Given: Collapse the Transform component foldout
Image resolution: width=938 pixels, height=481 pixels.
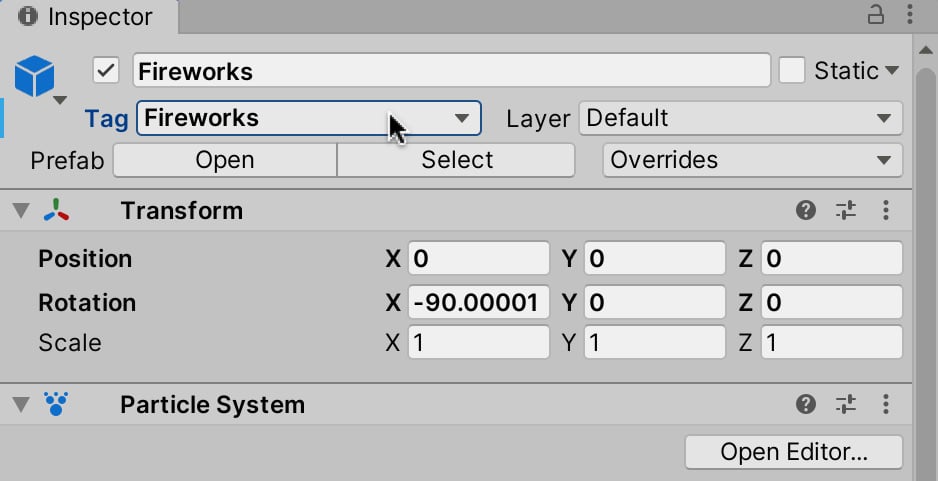Looking at the screenshot, I should [21, 211].
